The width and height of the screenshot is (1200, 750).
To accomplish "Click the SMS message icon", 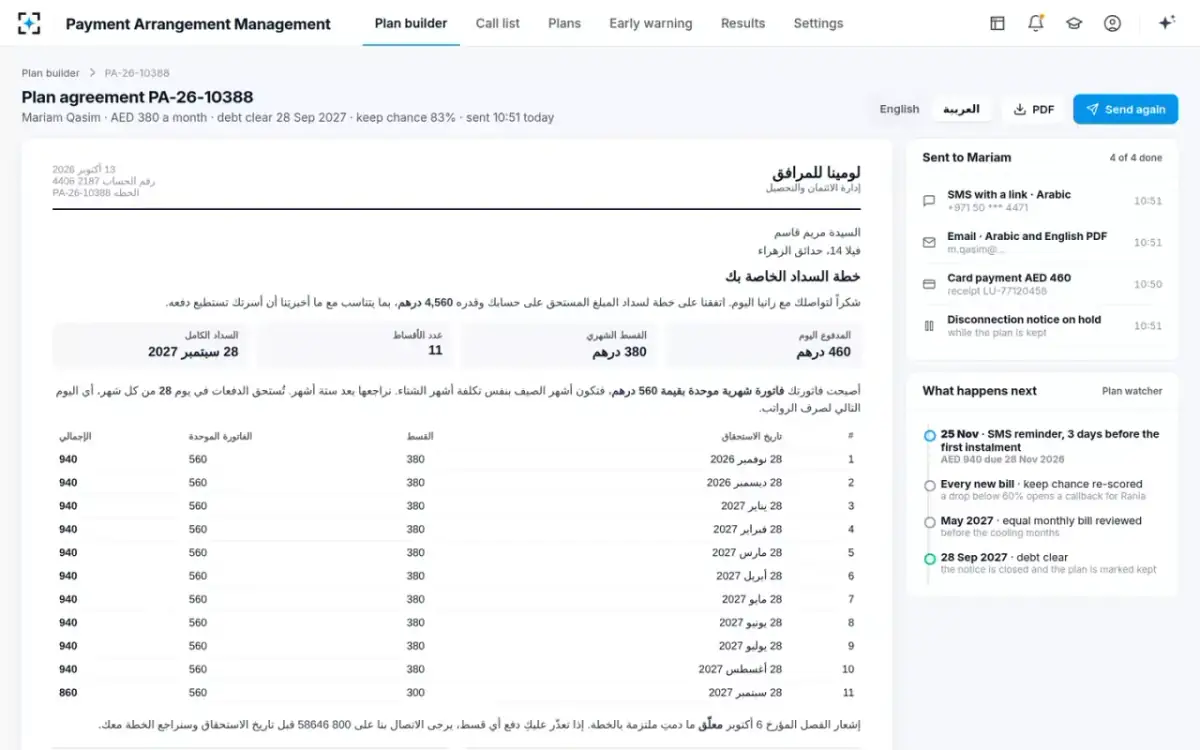I will click(x=929, y=201).
